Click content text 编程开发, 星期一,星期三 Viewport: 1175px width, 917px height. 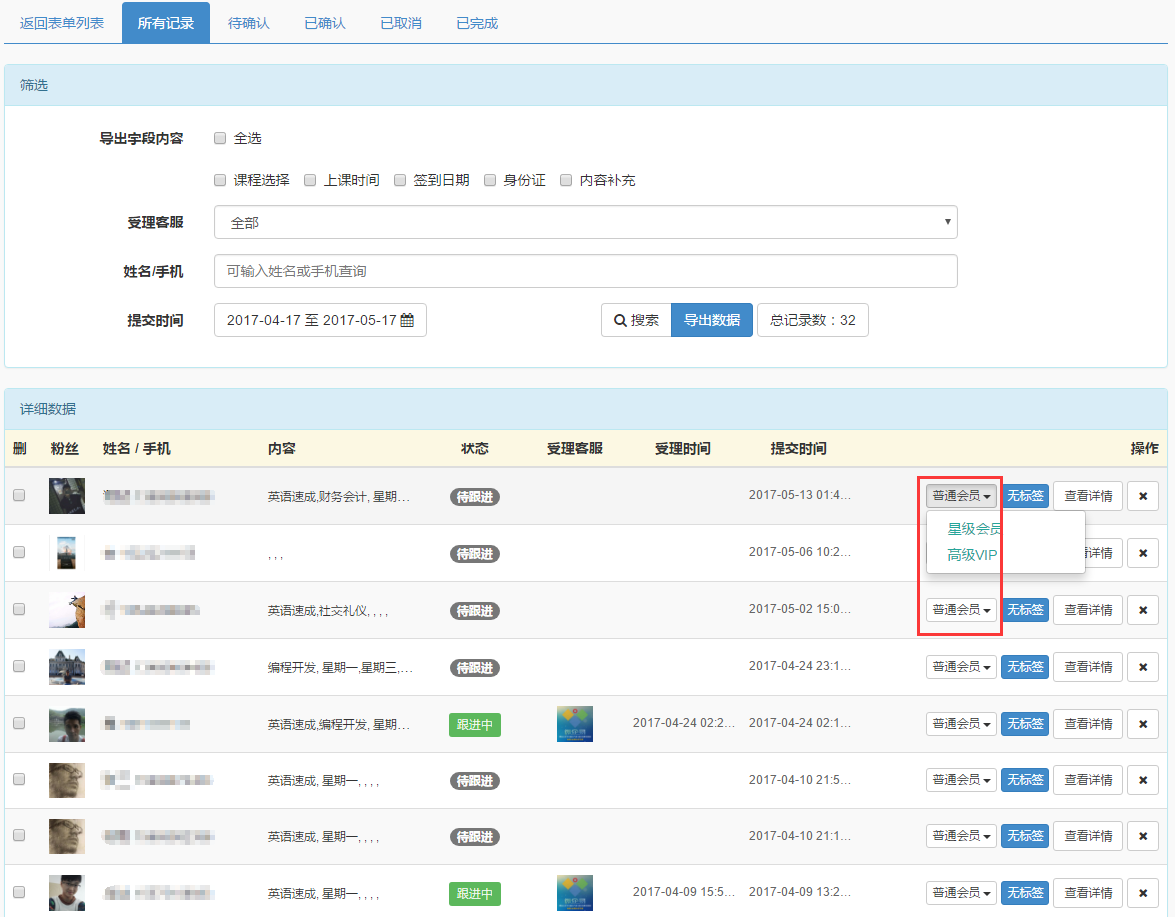pos(340,668)
